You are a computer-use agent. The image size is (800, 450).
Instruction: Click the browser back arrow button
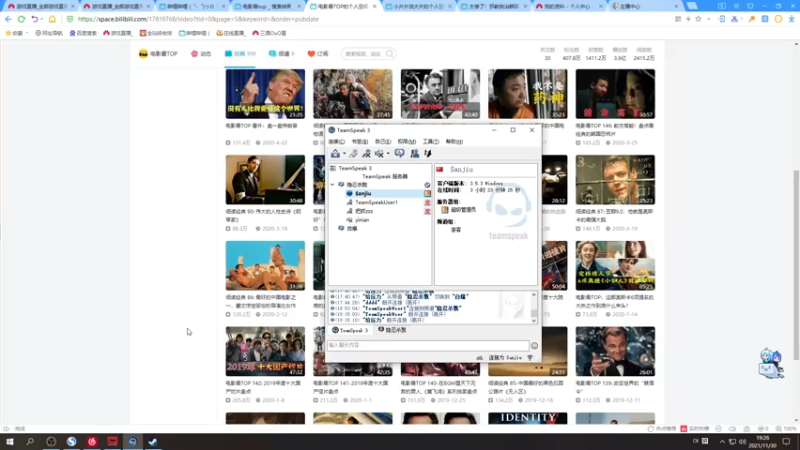point(8,19)
